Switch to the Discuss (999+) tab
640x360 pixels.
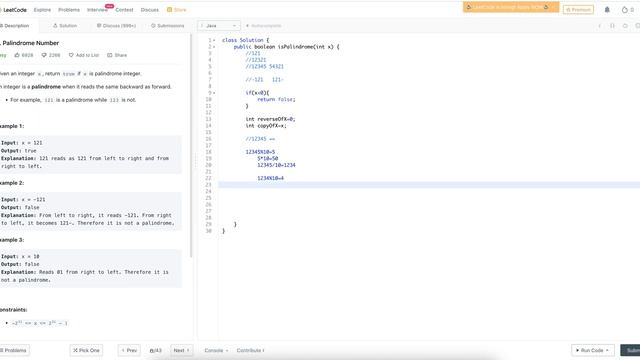pos(116,26)
